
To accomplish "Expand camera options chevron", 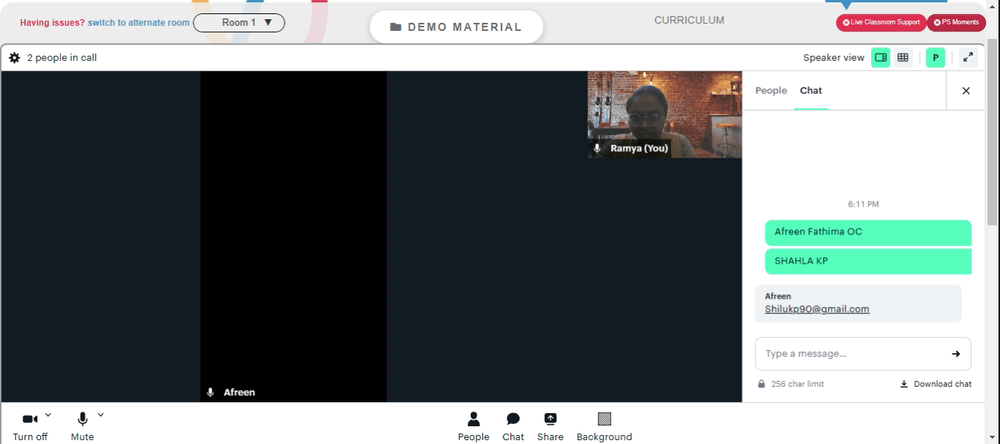I will (48, 415).
